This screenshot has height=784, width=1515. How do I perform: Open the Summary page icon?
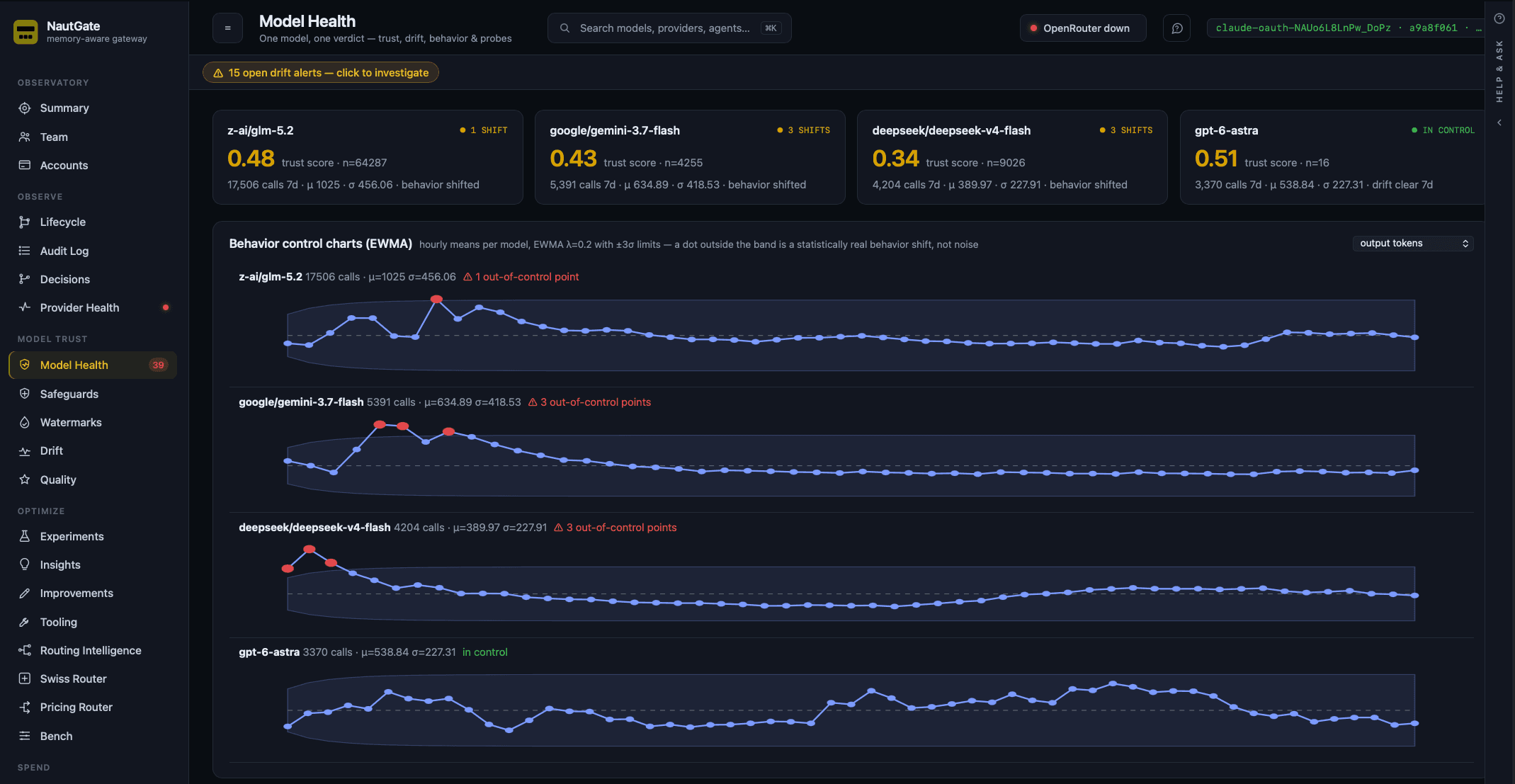25,108
